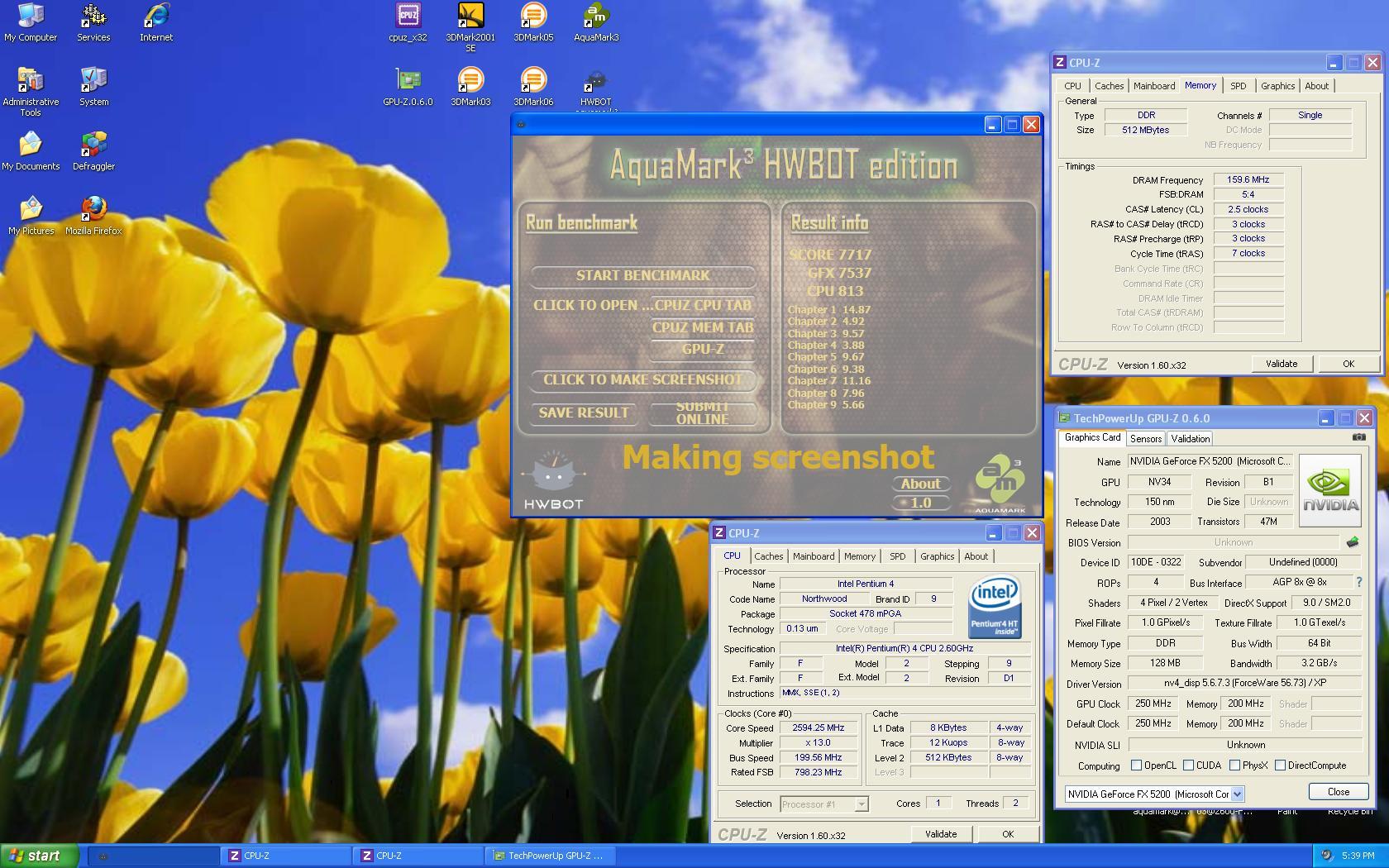Viewport: 1389px width, 868px height.
Task: Click OK in top CPU-Z window
Action: click(x=1348, y=364)
